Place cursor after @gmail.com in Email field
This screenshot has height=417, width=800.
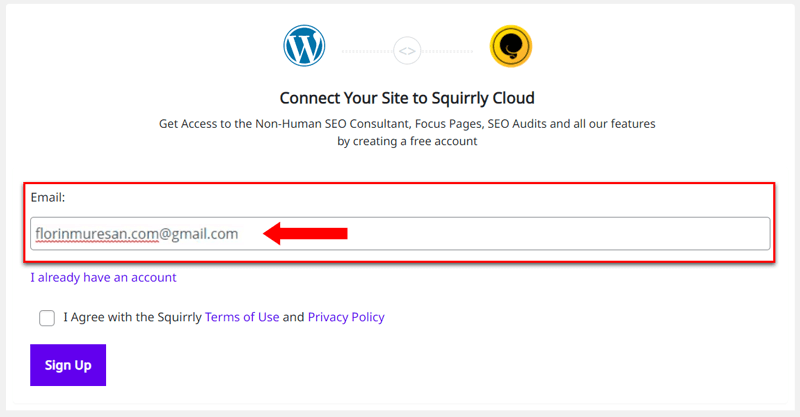239,234
